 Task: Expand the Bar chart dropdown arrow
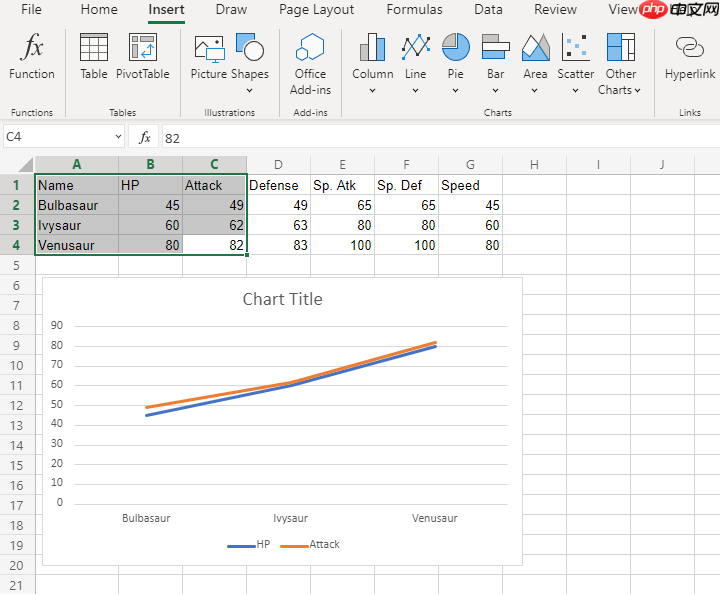(495, 90)
